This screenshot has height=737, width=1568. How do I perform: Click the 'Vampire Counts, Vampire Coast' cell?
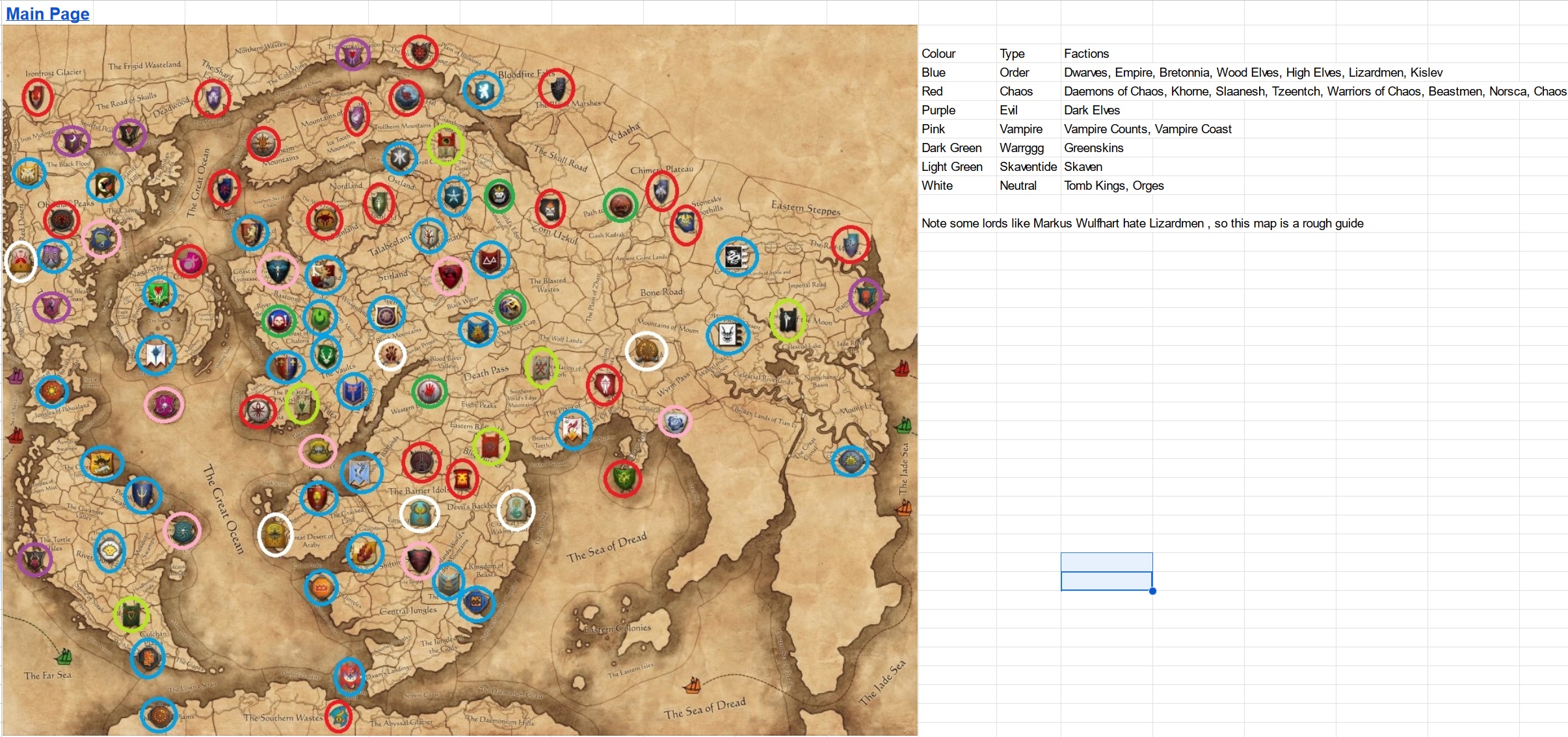pos(1147,129)
